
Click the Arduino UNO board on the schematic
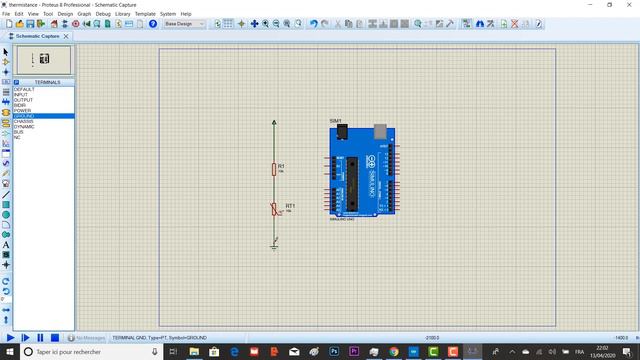pos(362,171)
